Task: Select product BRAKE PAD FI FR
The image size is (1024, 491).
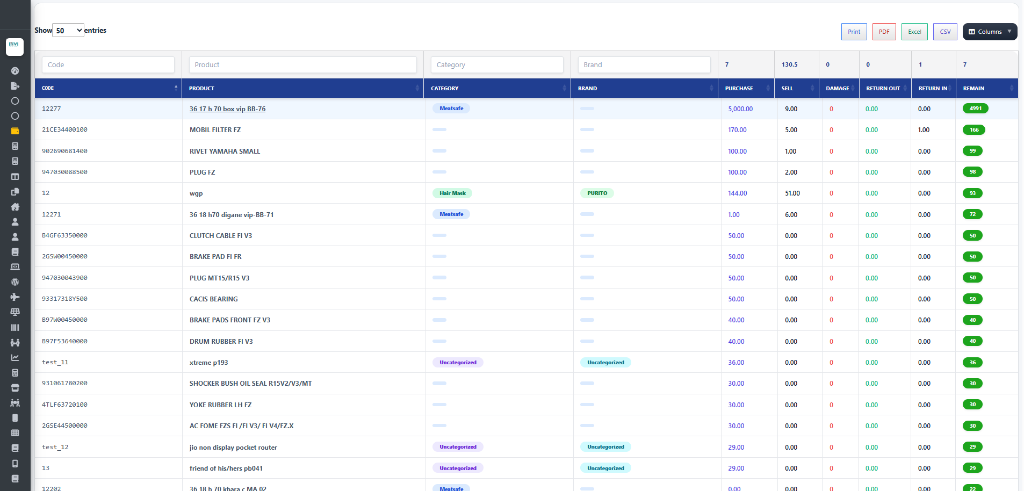Action: pyautogui.click(x=216, y=257)
